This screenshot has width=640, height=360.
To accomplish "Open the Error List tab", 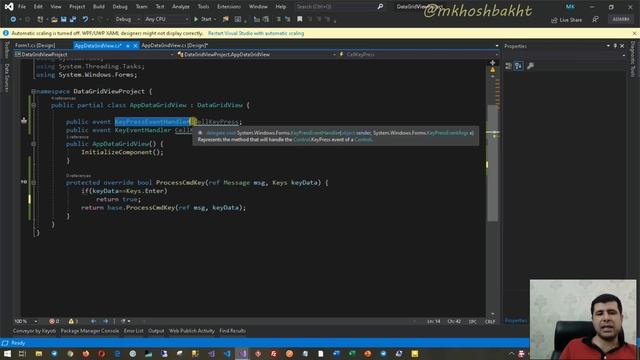I will pyautogui.click(x=133, y=331).
